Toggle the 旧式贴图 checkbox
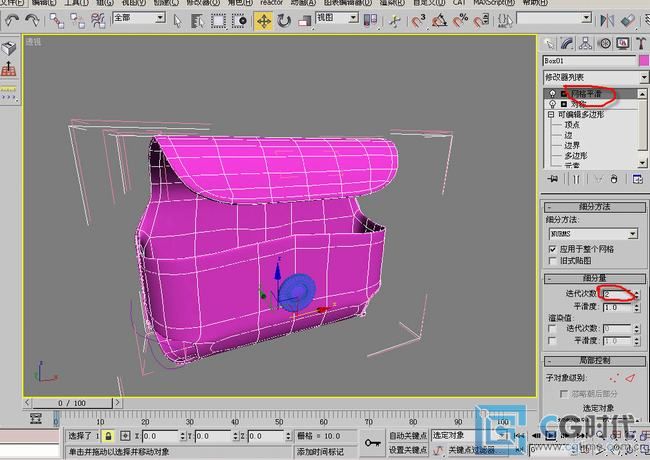This screenshot has width=650, height=460. 552,261
